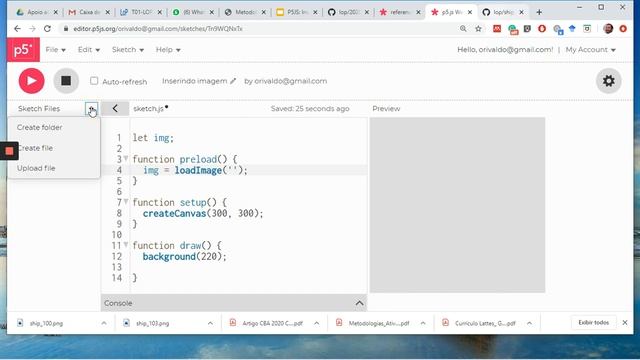The image size is (640, 360).
Task: Click the sketch.js file tab name
Action: [x=149, y=109]
